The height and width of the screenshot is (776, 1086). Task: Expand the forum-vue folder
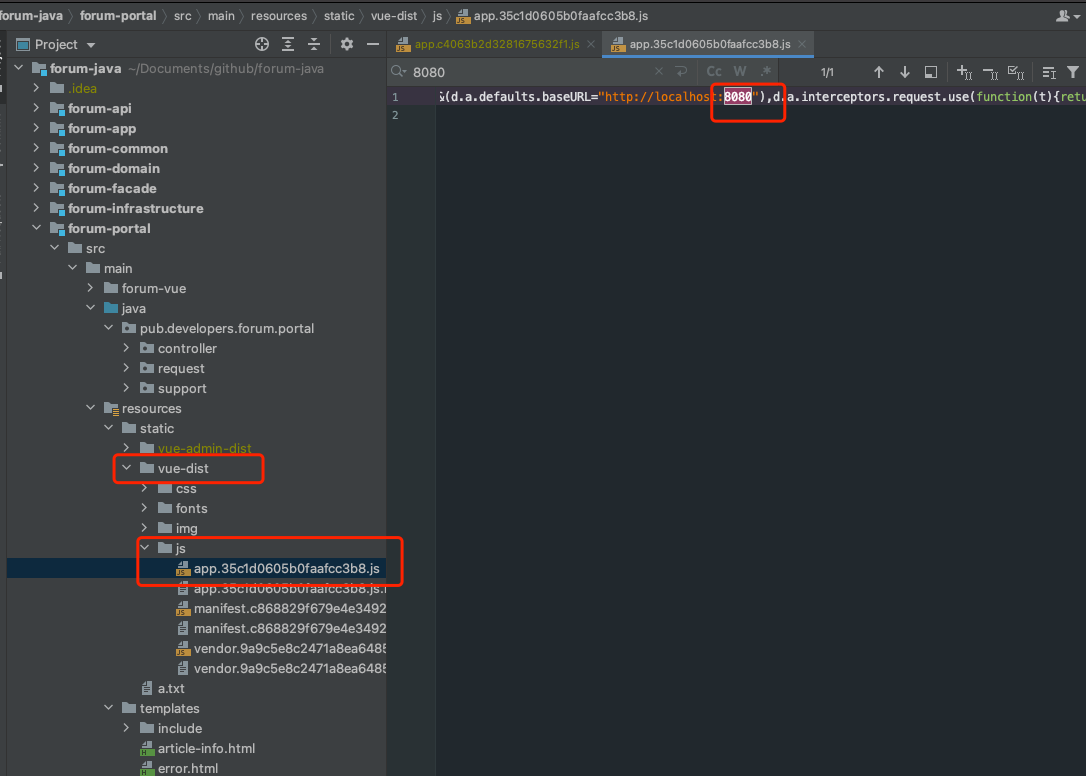(90, 288)
